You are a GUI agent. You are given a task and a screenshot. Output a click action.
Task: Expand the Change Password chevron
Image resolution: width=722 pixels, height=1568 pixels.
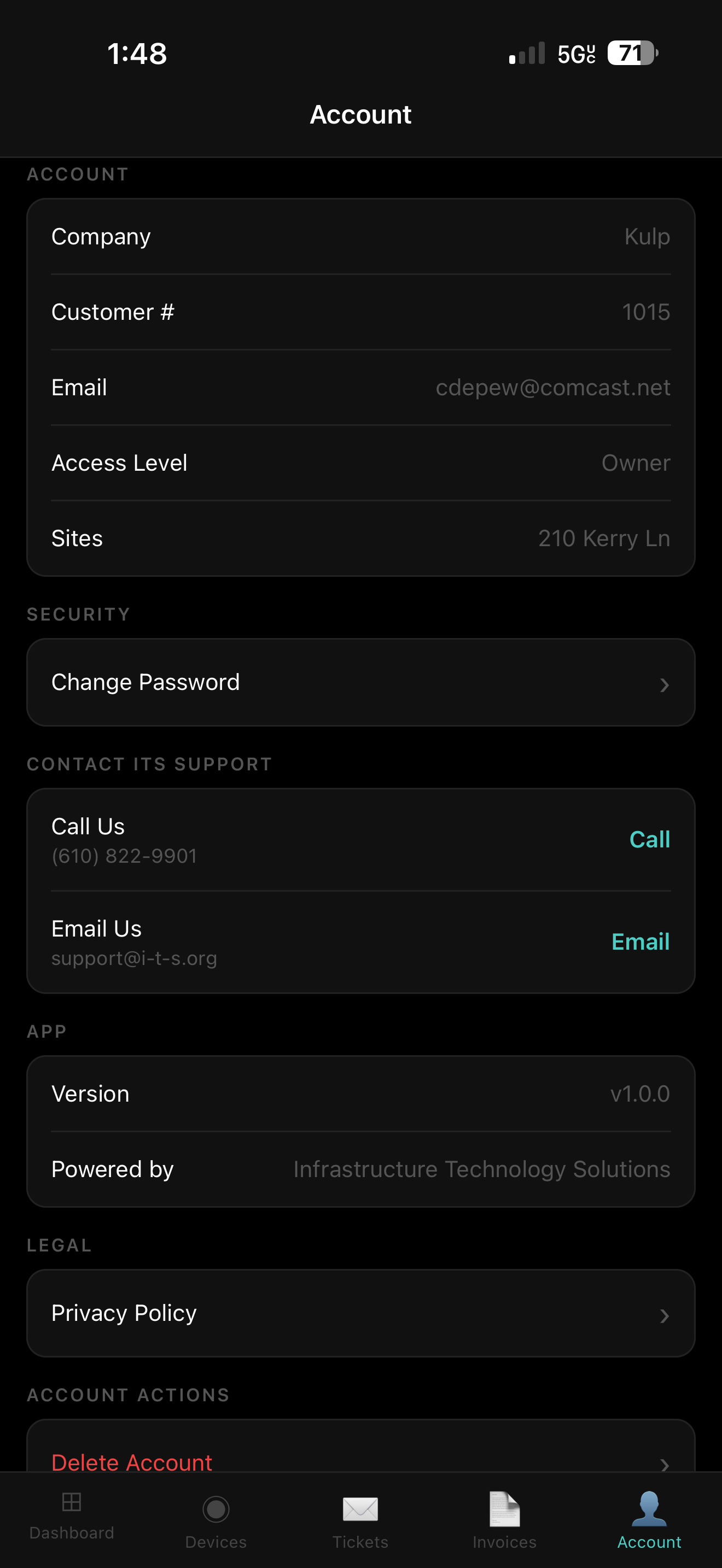coord(664,686)
